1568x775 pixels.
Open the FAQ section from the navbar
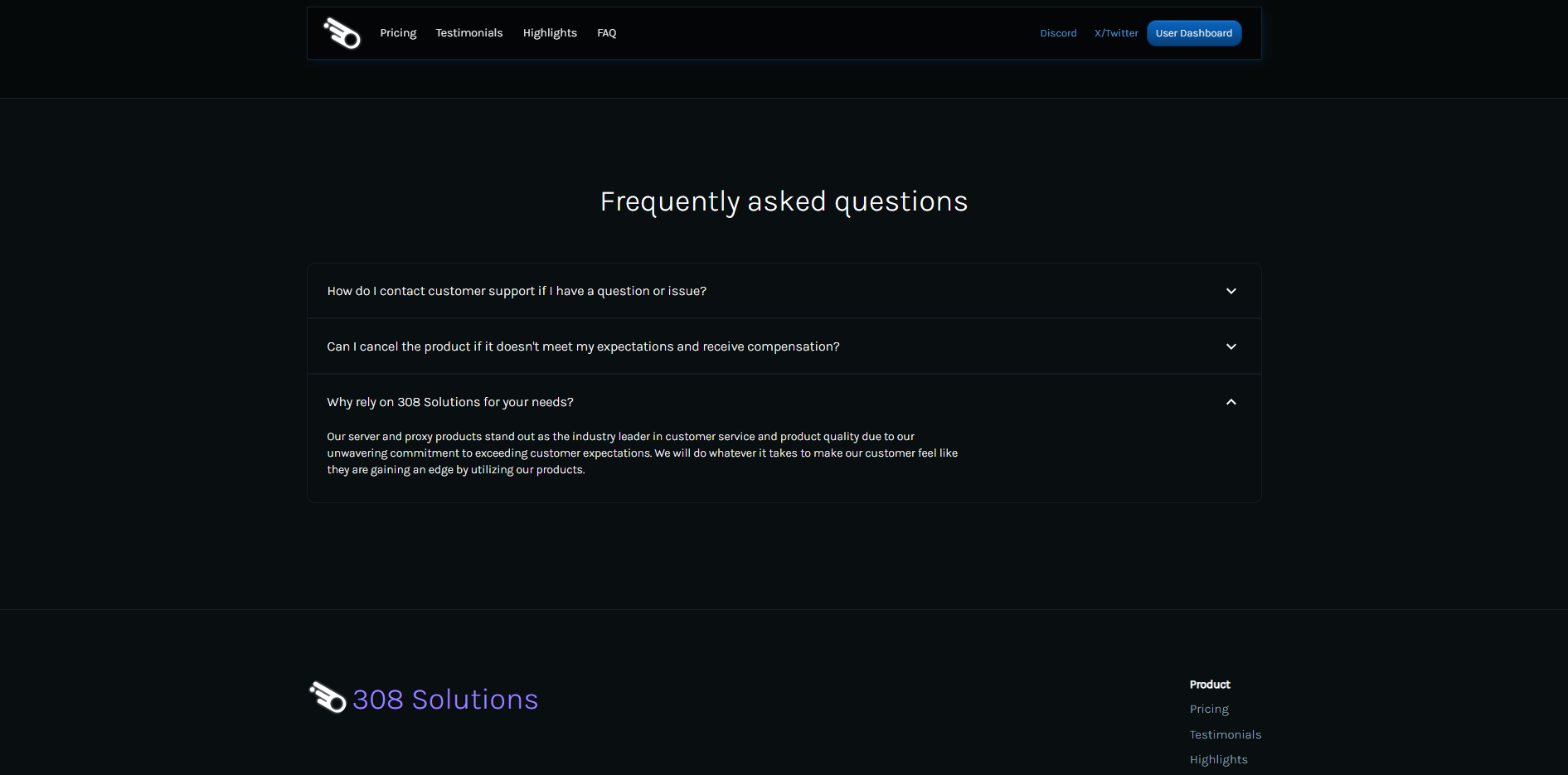click(606, 33)
